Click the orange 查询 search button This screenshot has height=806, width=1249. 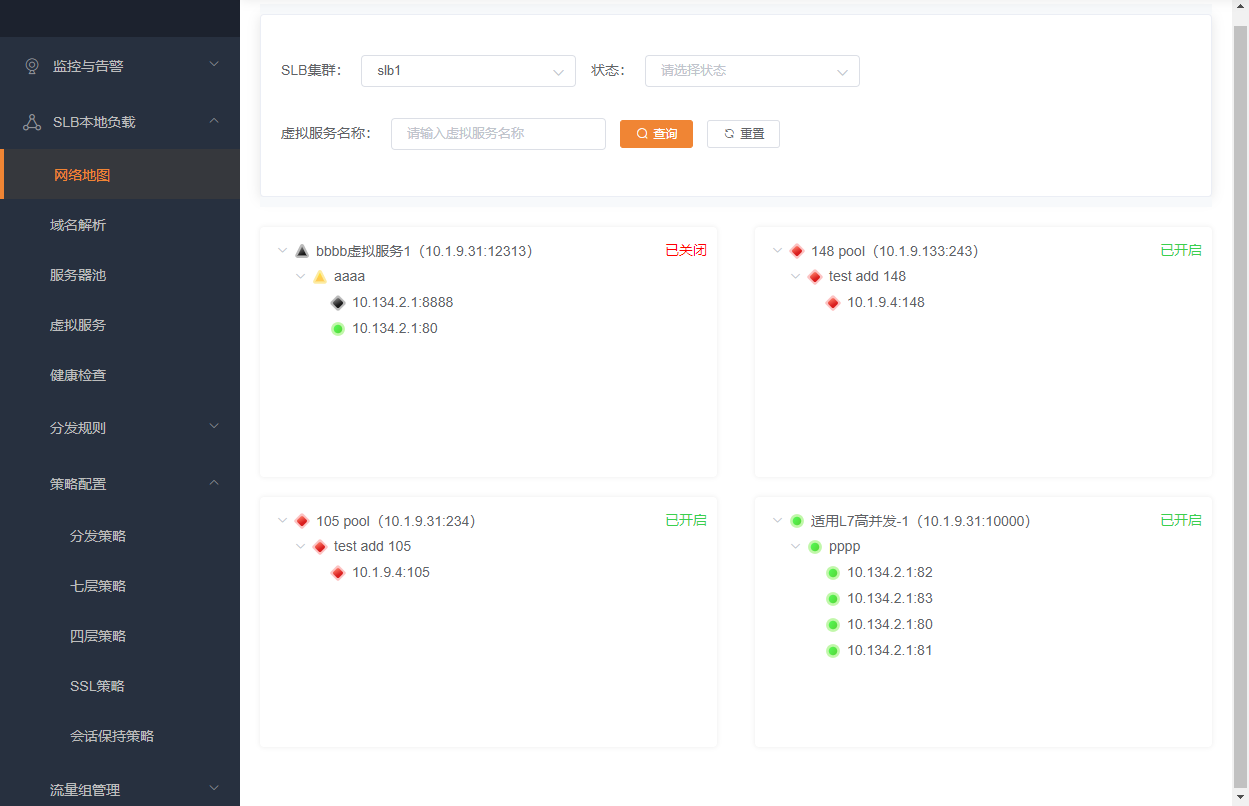pyautogui.click(x=656, y=134)
